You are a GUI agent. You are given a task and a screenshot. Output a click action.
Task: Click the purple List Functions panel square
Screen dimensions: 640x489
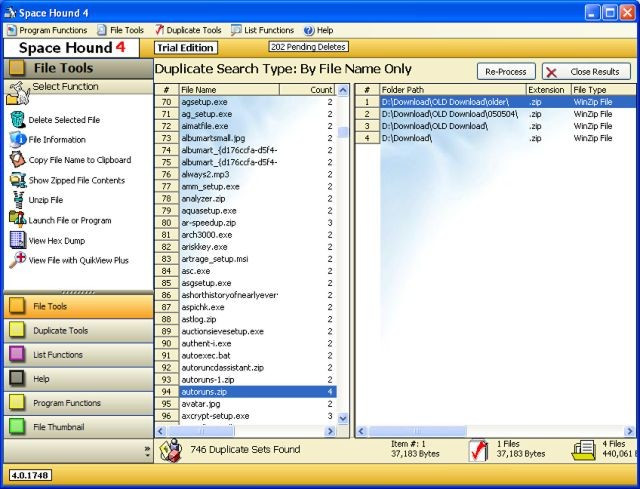point(17,354)
